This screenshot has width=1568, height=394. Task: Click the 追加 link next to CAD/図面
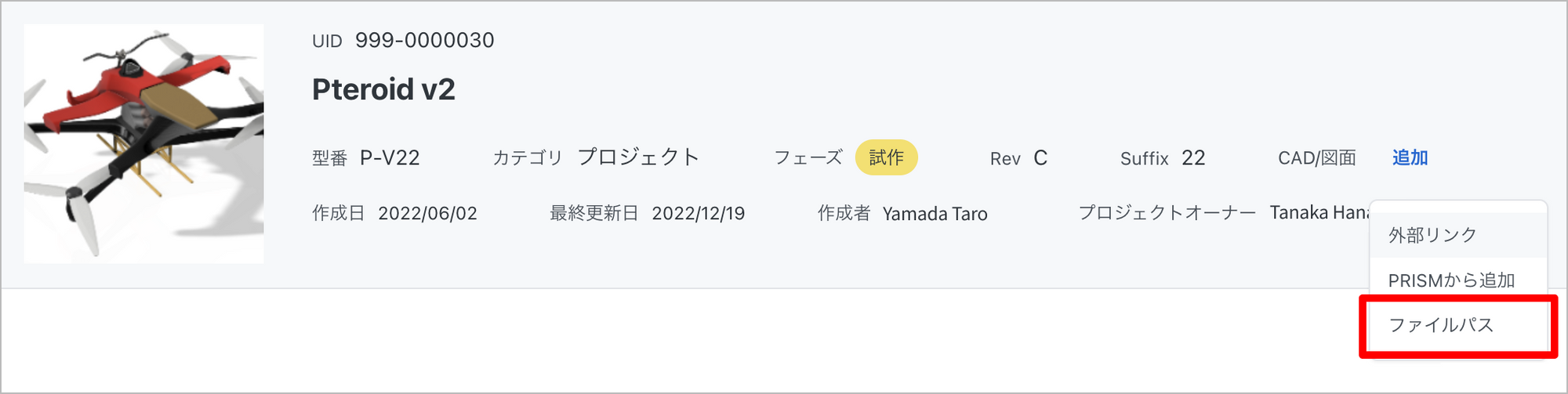pos(1410,157)
